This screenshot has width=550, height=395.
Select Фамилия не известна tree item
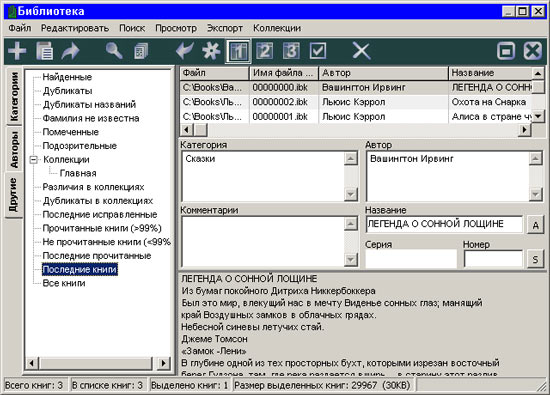[91, 118]
